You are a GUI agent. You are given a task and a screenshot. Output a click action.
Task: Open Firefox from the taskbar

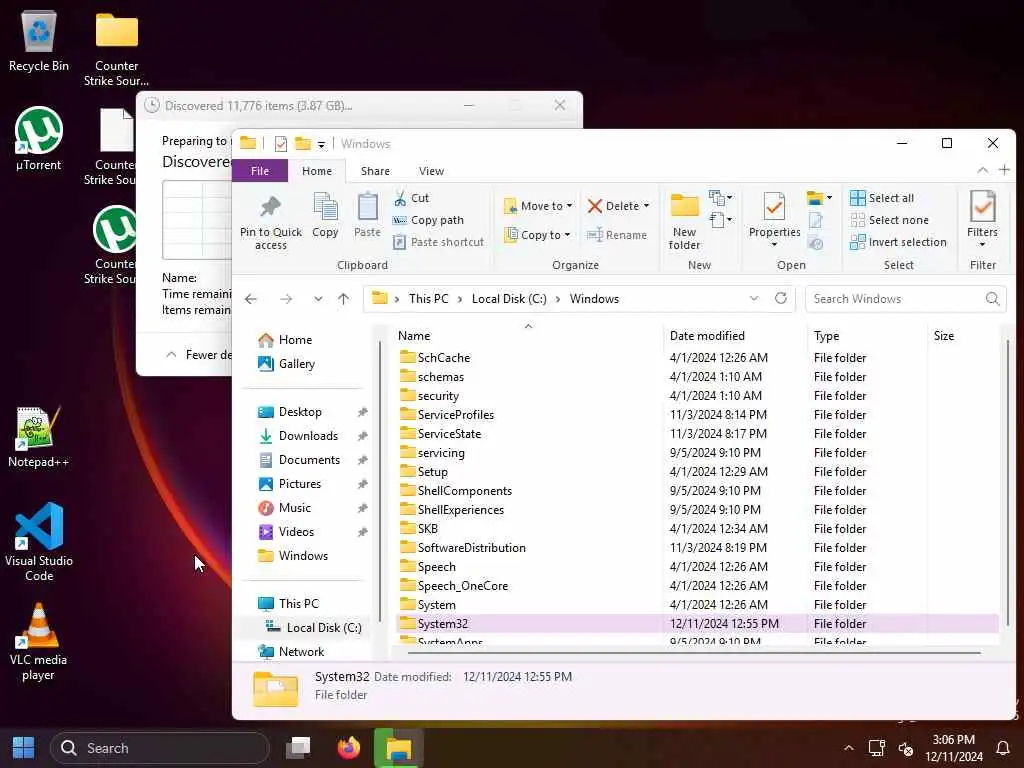point(349,748)
